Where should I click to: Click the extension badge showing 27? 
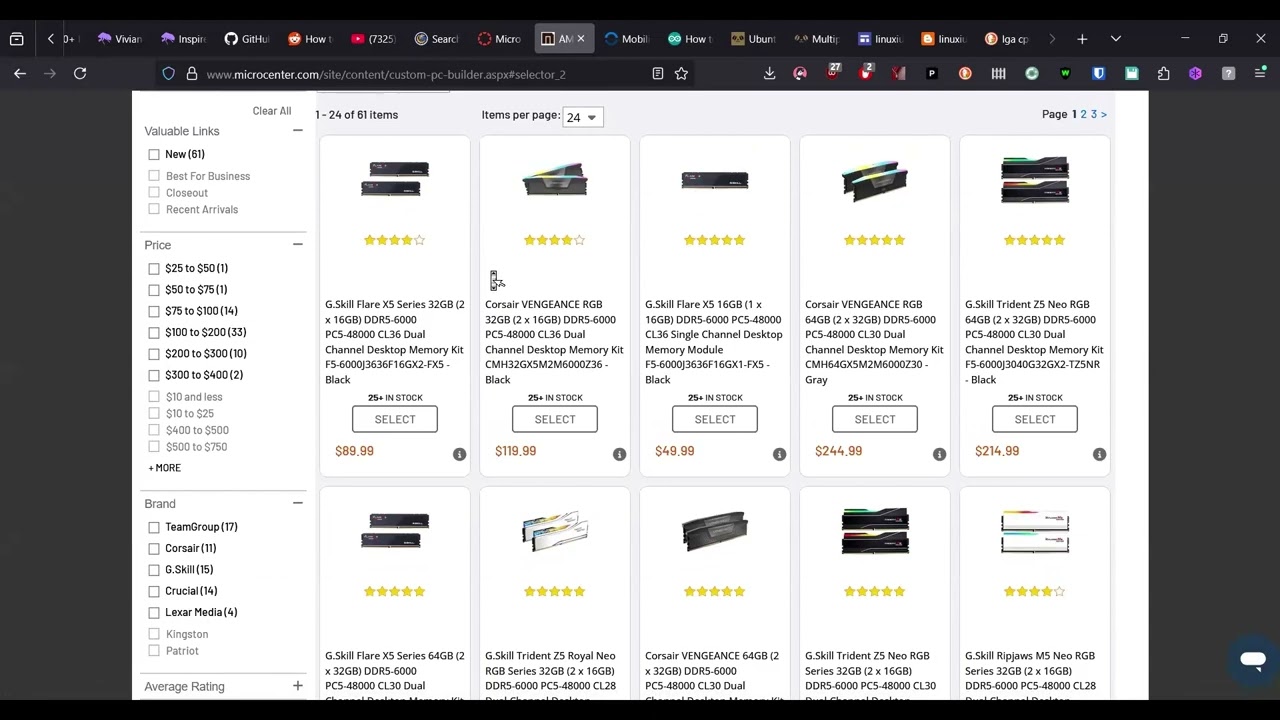(x=833, y=72)
